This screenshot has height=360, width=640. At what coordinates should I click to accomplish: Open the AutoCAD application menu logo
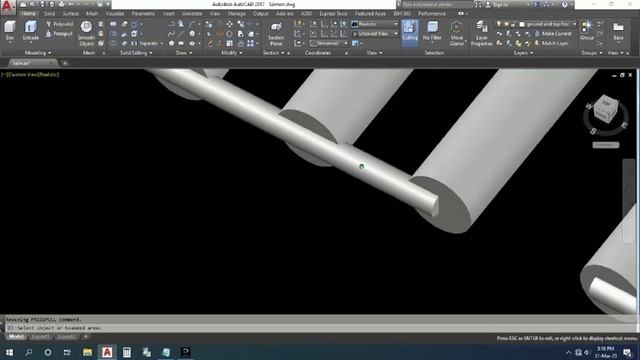tap(8, 7)
